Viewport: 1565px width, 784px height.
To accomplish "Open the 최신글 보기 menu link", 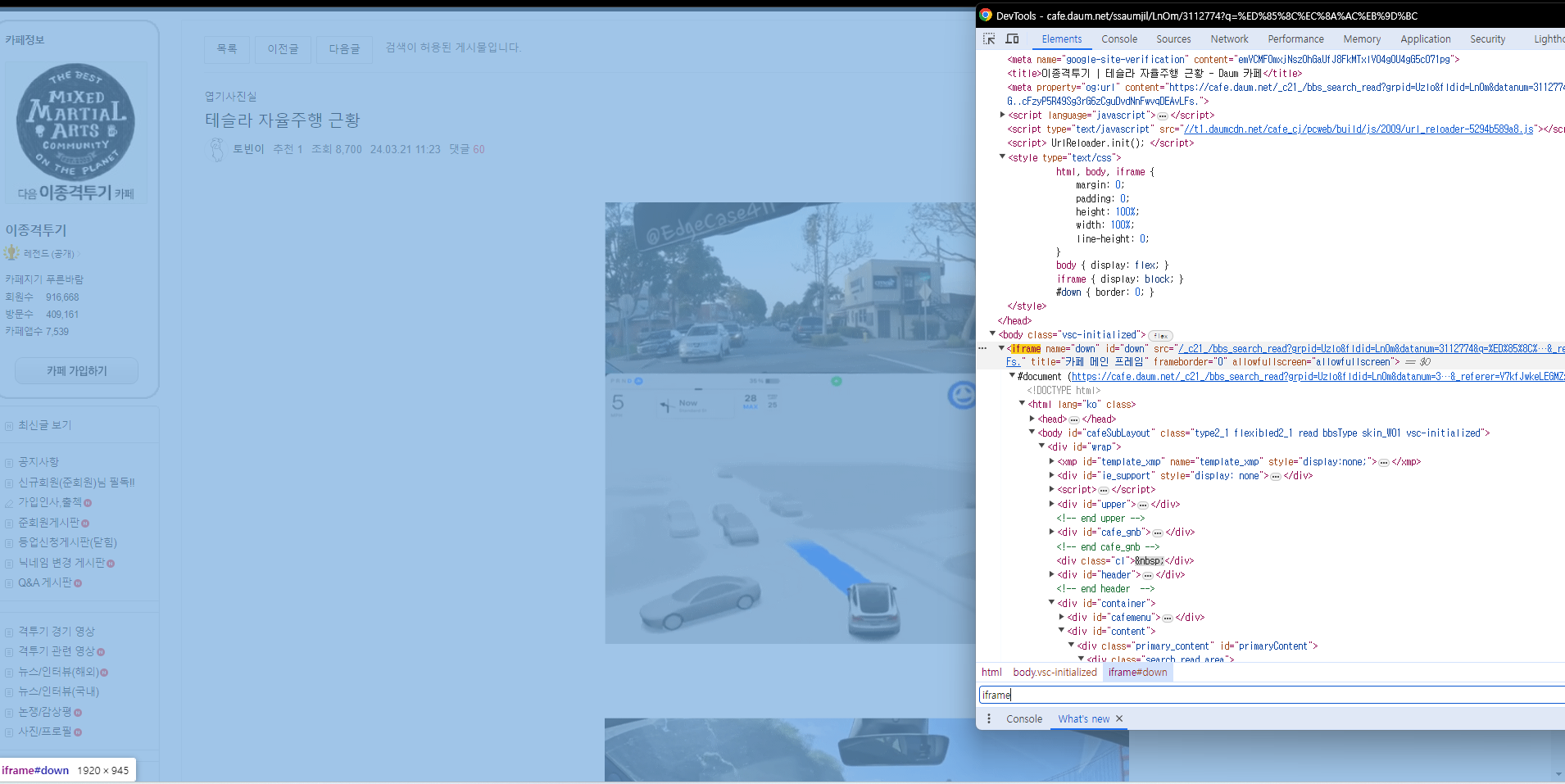I will coord(44,425).
